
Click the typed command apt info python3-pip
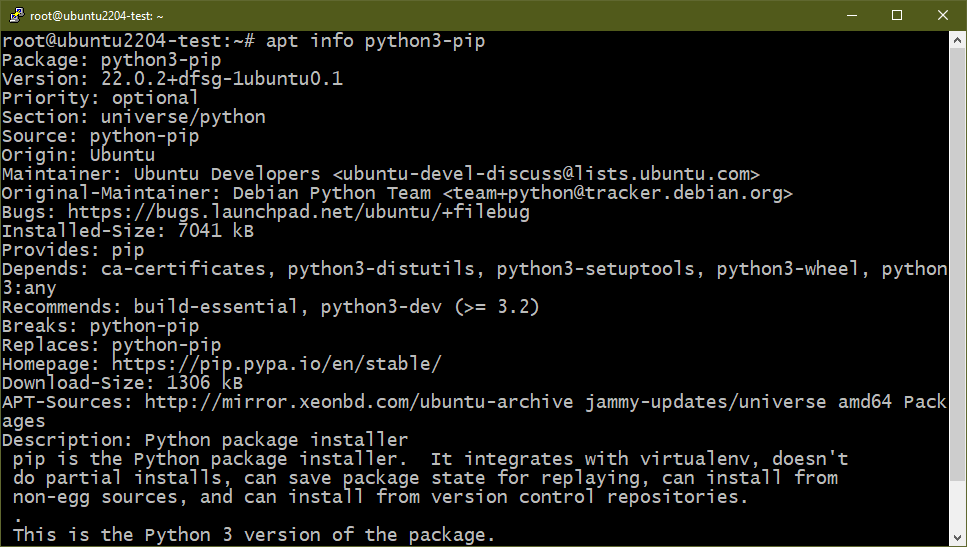click(x=376, y=41)
